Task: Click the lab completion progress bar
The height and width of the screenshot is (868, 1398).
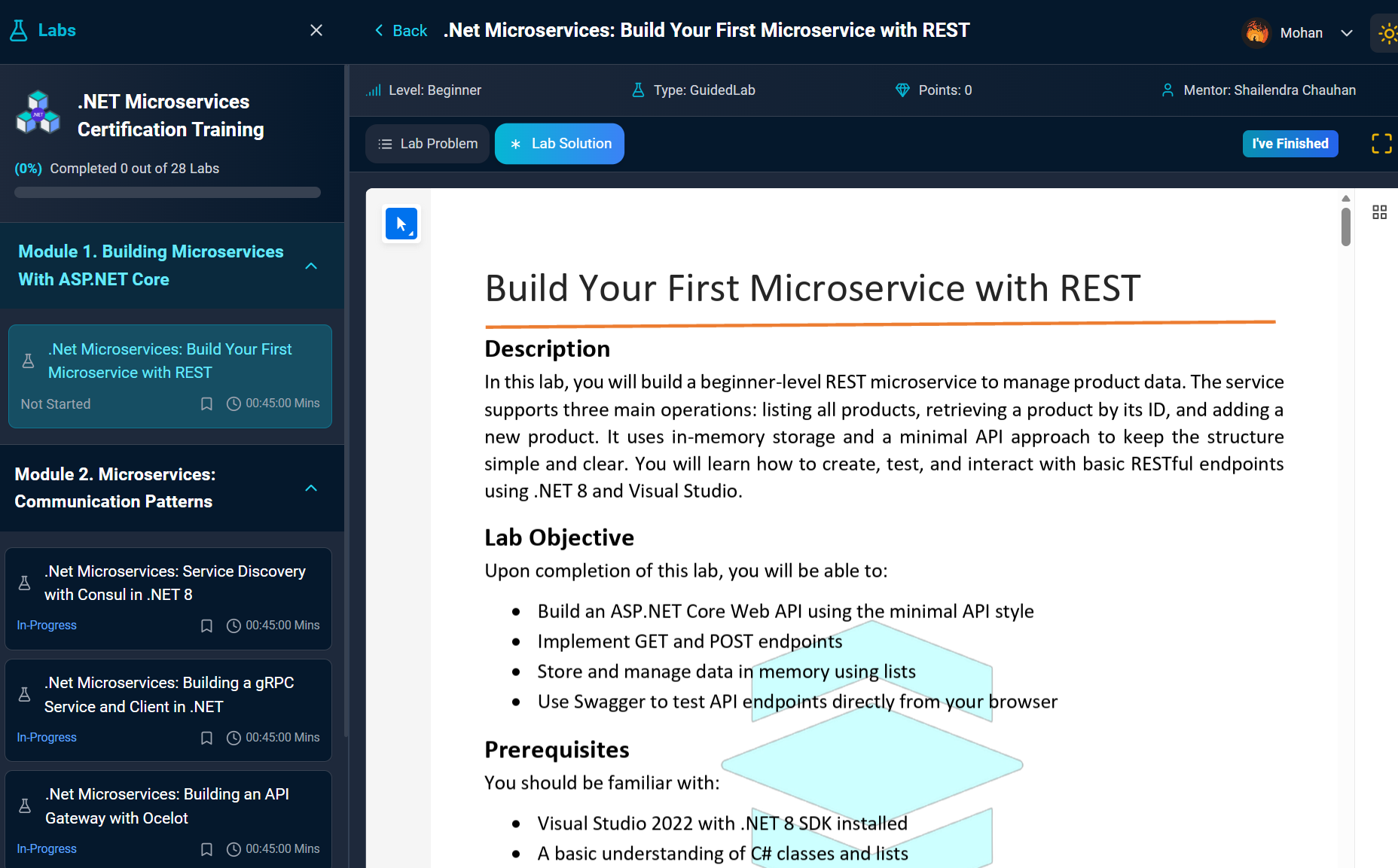Action: point(167,193)
